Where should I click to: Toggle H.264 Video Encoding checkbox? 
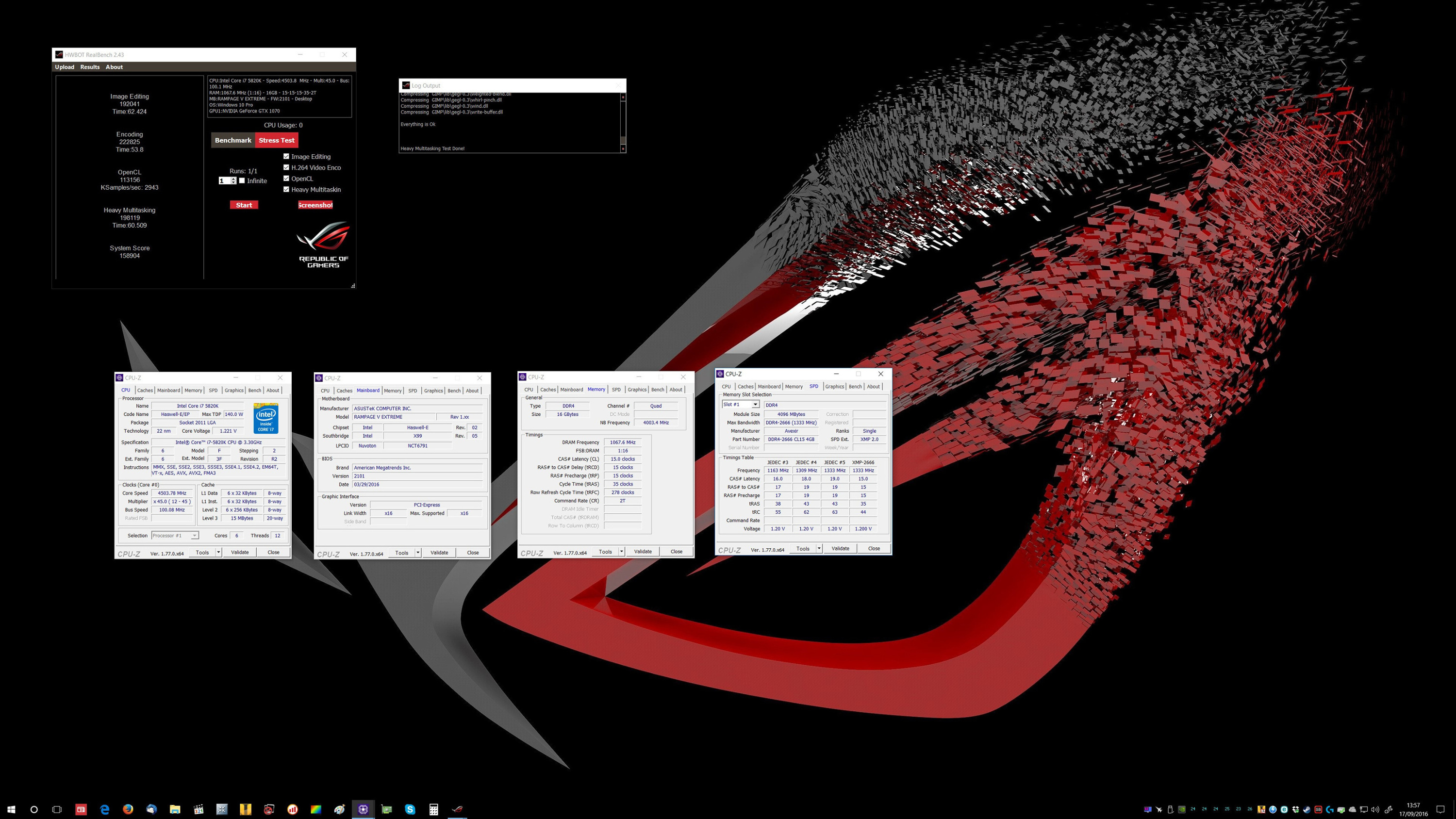[x=286, y=167]
